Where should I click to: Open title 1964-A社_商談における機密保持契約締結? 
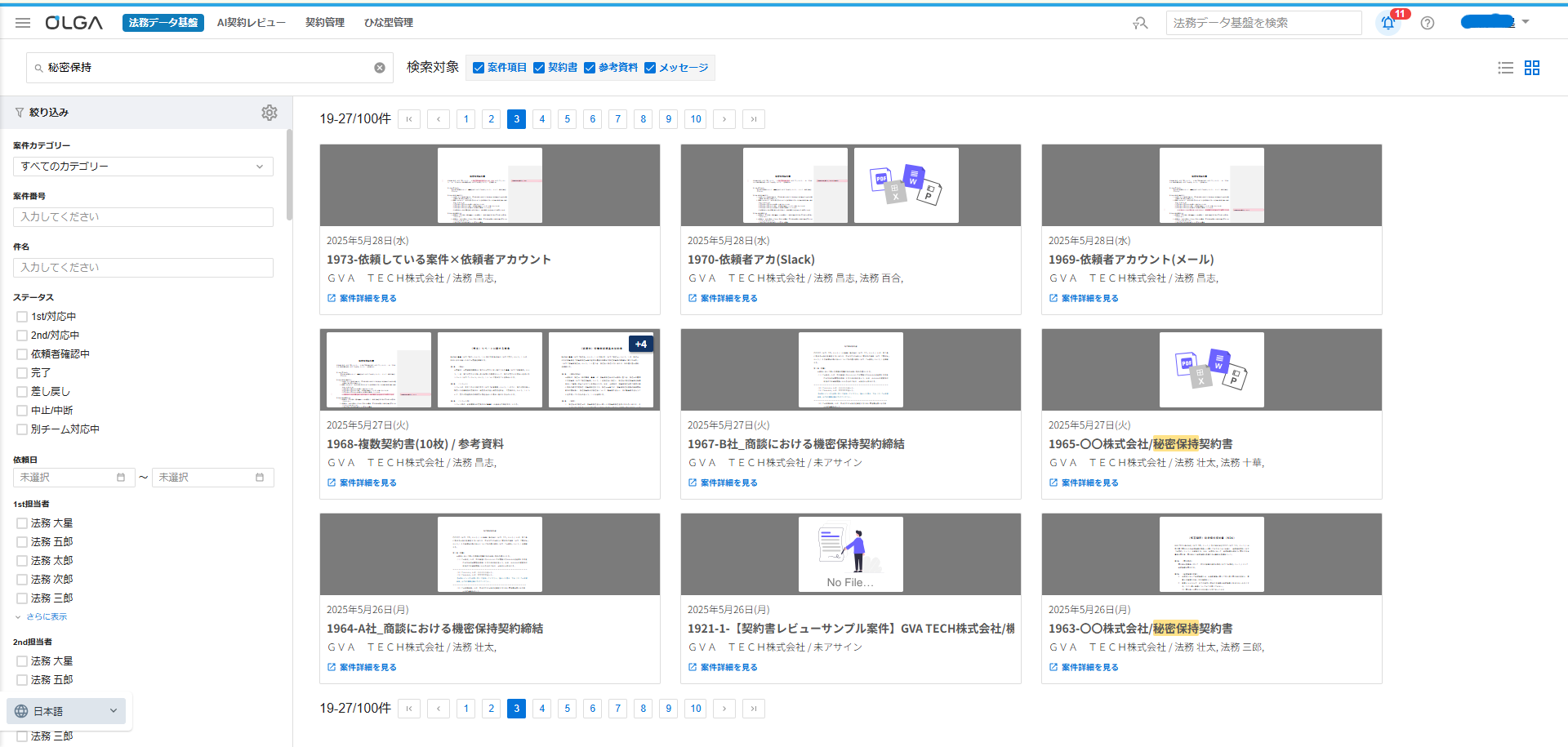(x=434, y=629)
